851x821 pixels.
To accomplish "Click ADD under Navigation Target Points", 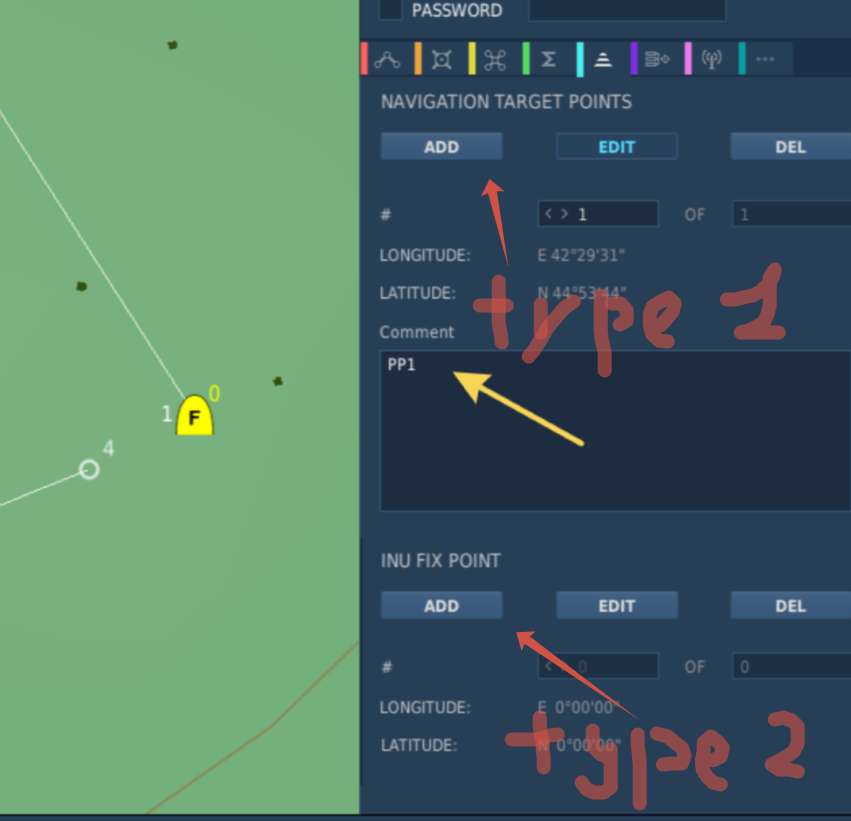I will pyautogui.click(x=441, y=147).
